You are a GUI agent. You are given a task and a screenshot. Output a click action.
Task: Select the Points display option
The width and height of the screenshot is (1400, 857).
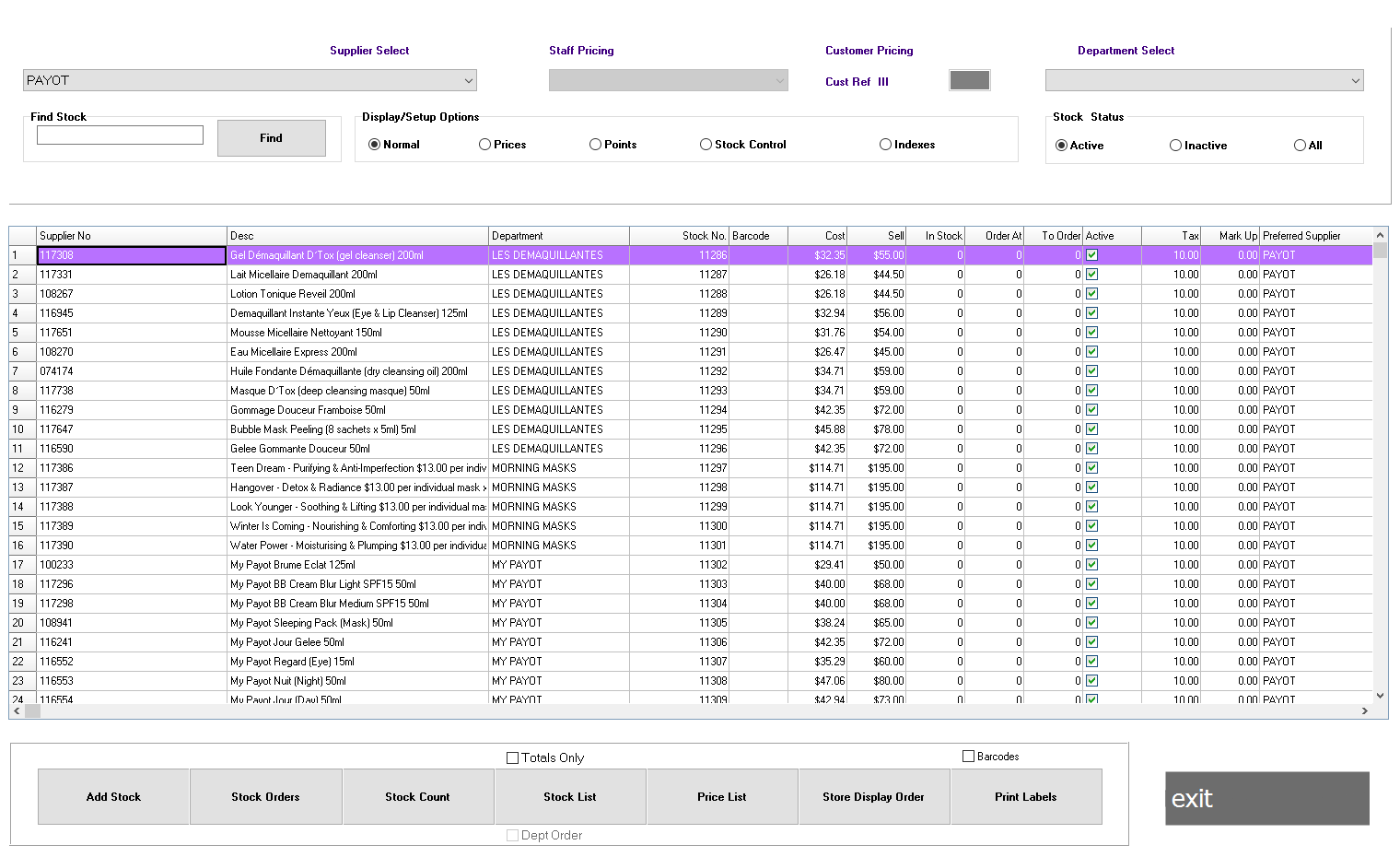(595, 144)
